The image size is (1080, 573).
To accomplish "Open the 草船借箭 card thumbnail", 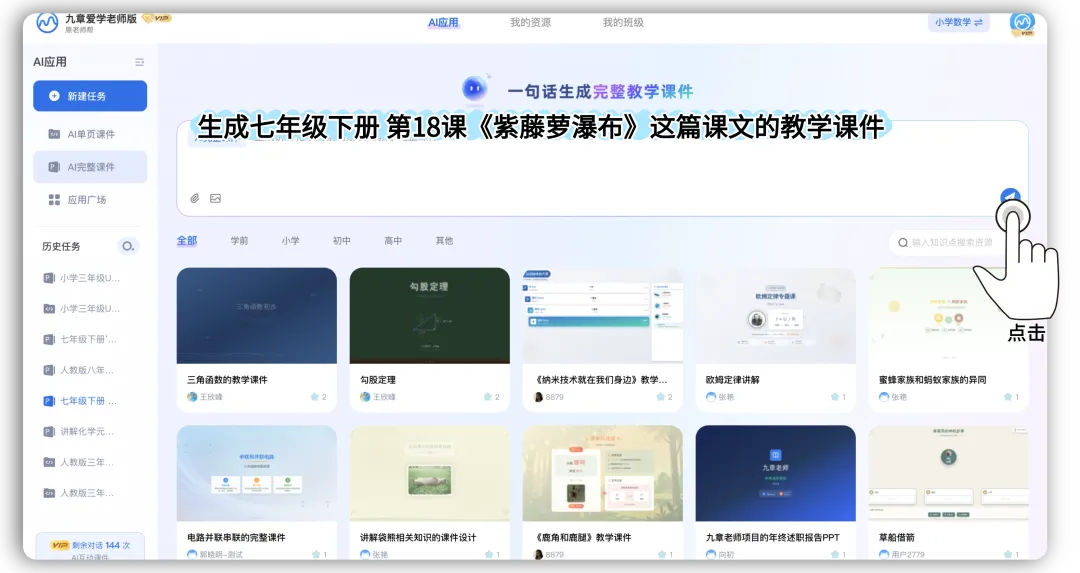I will pos(948,473).
